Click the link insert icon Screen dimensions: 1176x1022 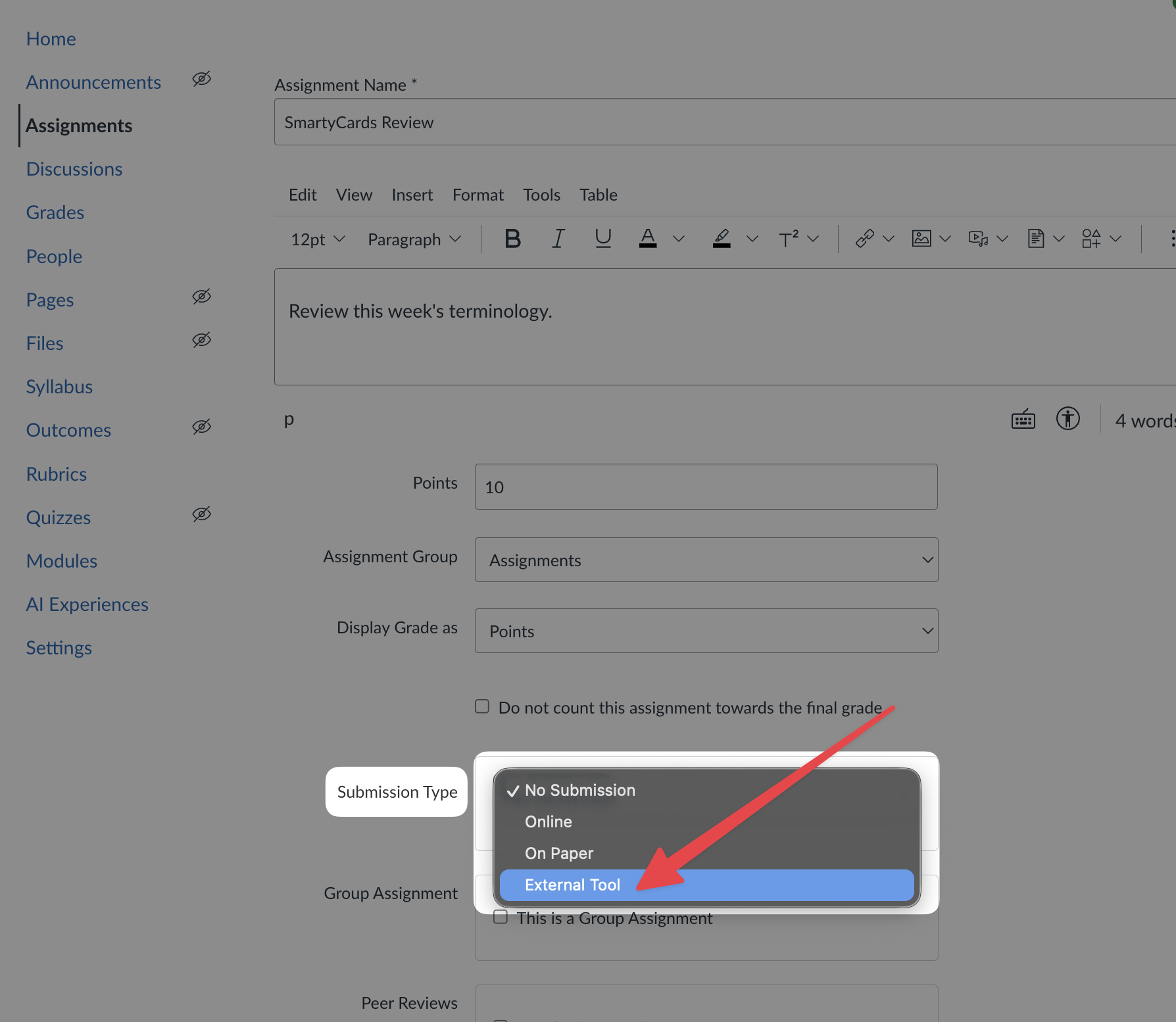tap(864, 239)
